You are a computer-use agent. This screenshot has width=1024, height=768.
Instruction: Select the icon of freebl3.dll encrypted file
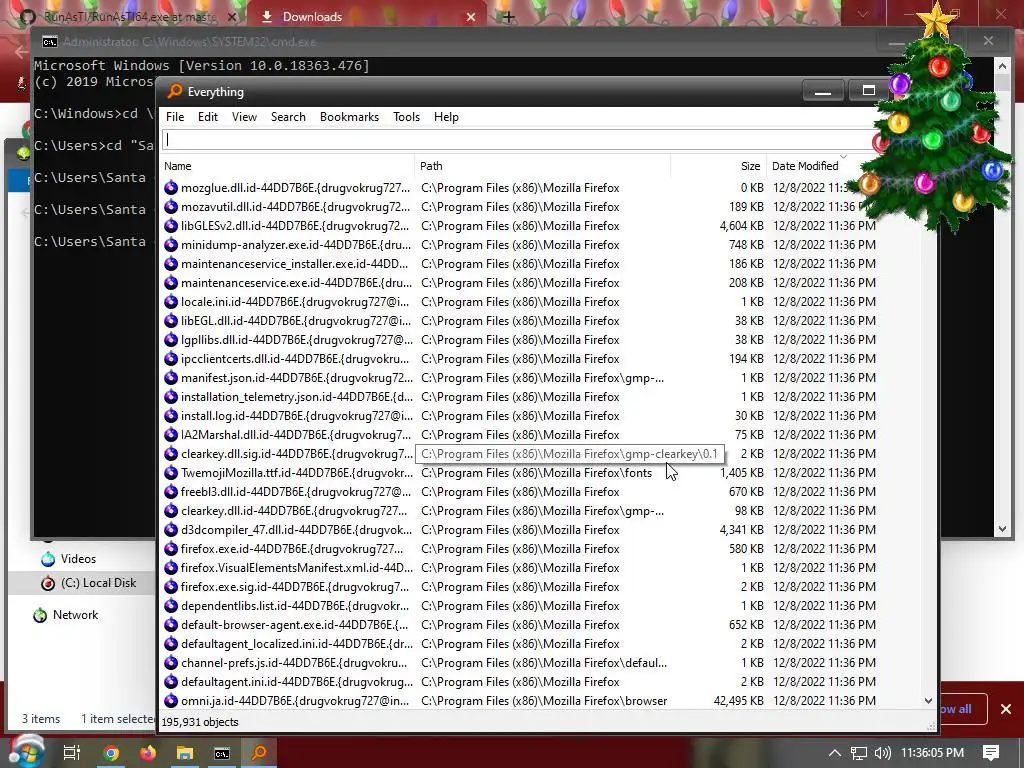pyautogui.click(x=170, y=492)
